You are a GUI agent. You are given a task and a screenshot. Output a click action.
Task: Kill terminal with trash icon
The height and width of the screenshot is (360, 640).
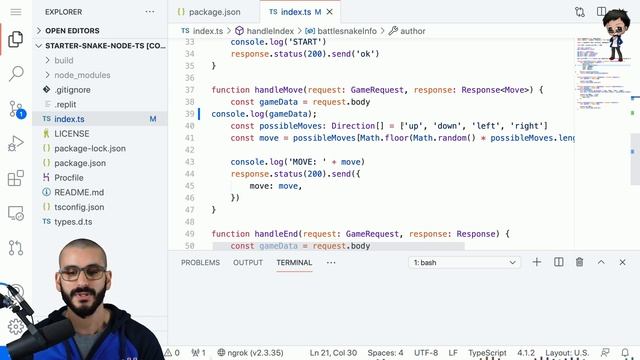[579, 262]
